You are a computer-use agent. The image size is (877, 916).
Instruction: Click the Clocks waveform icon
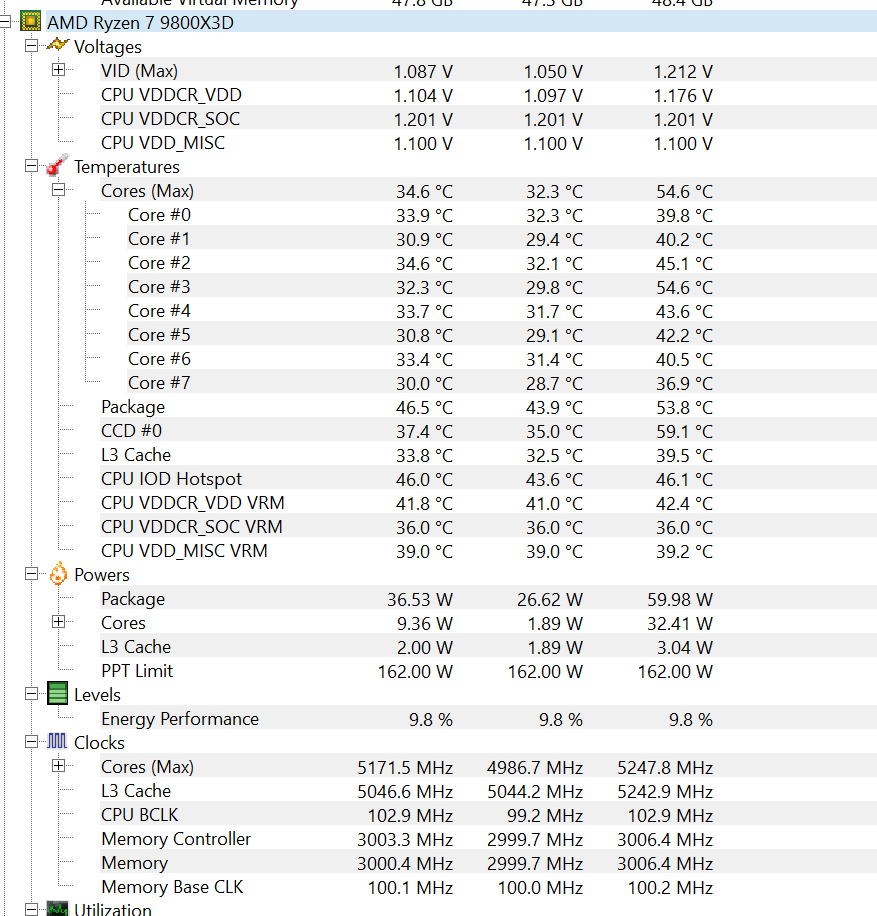[x=57, y=741]
